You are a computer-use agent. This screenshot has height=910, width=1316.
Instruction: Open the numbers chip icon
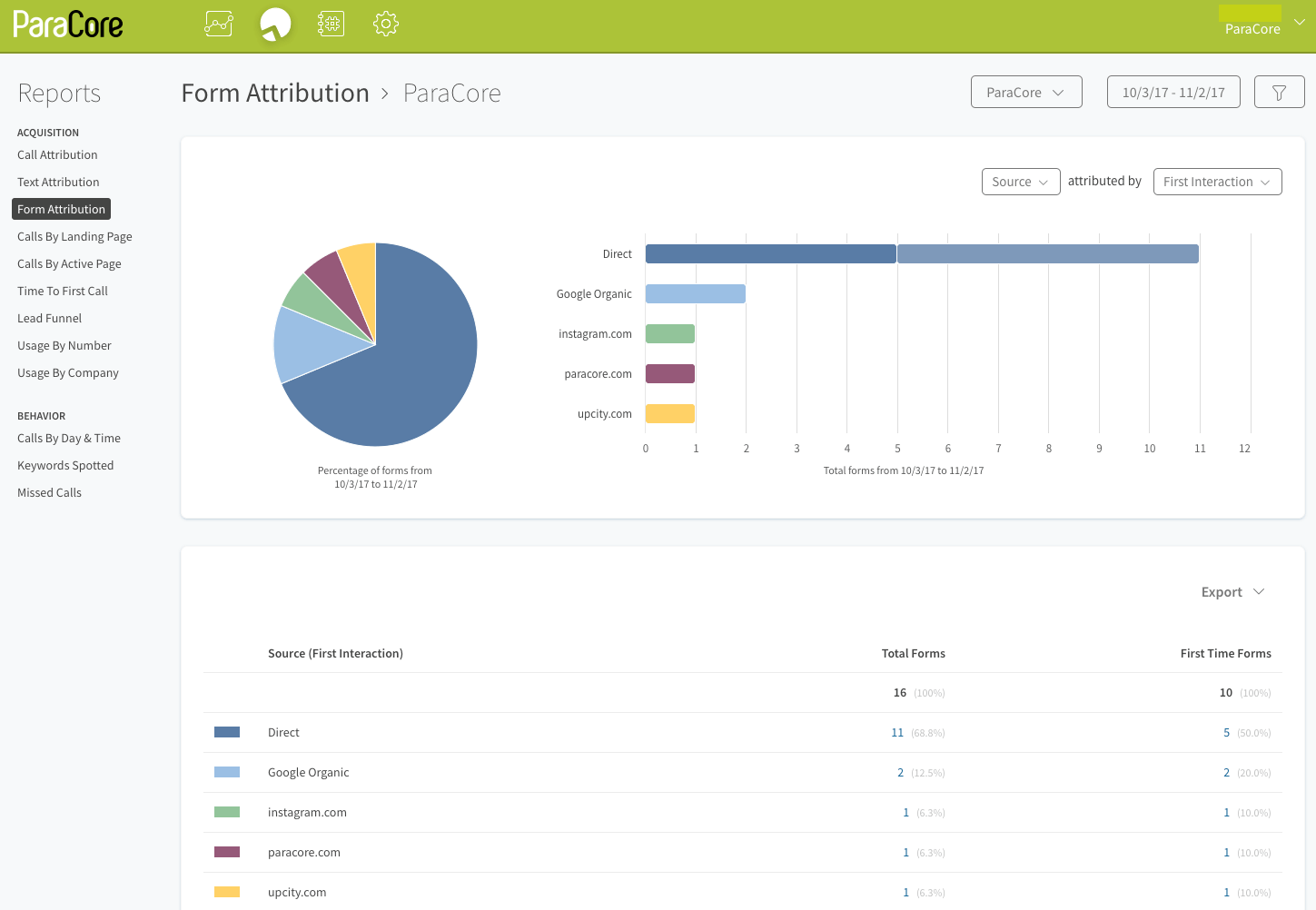click(331, 24)
